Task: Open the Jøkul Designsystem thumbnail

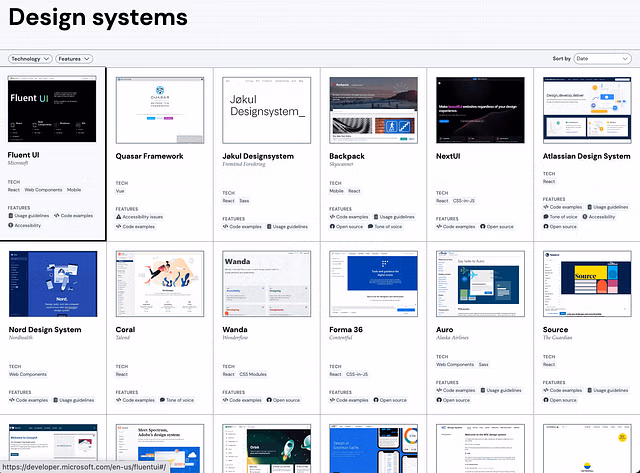Action: tap(267, 110)
